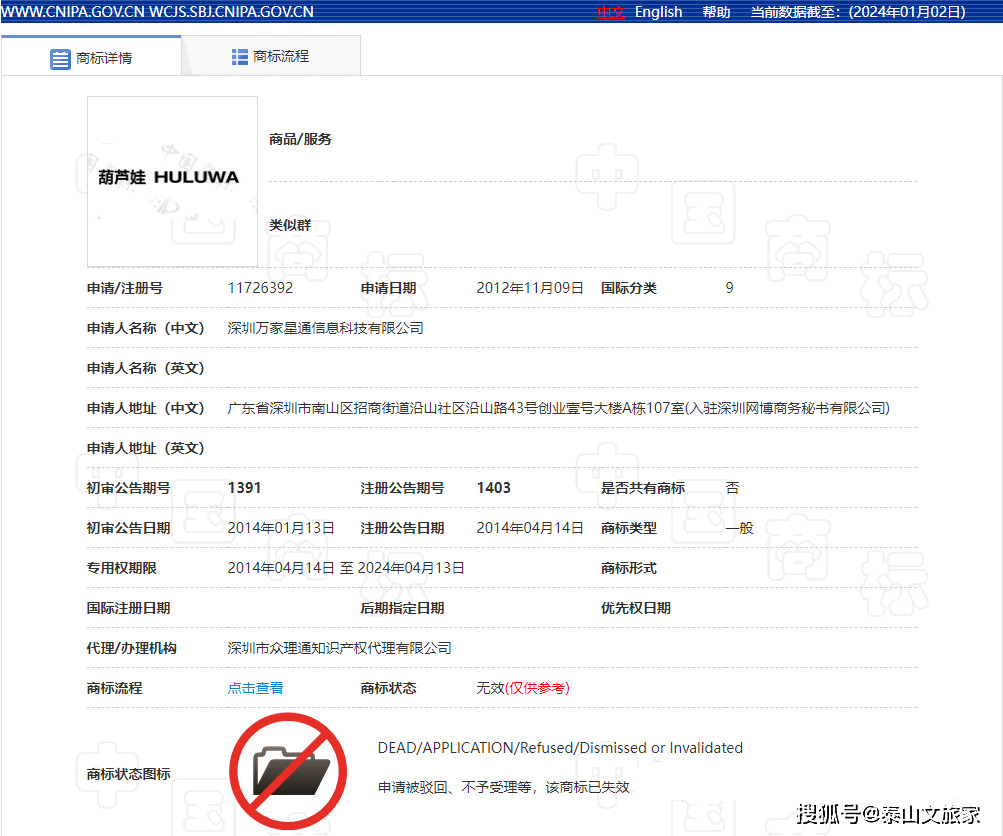The image size is (1003, 836).
Task: Select trademark status 无效(仅供参考)
Action: pos(523,688)
